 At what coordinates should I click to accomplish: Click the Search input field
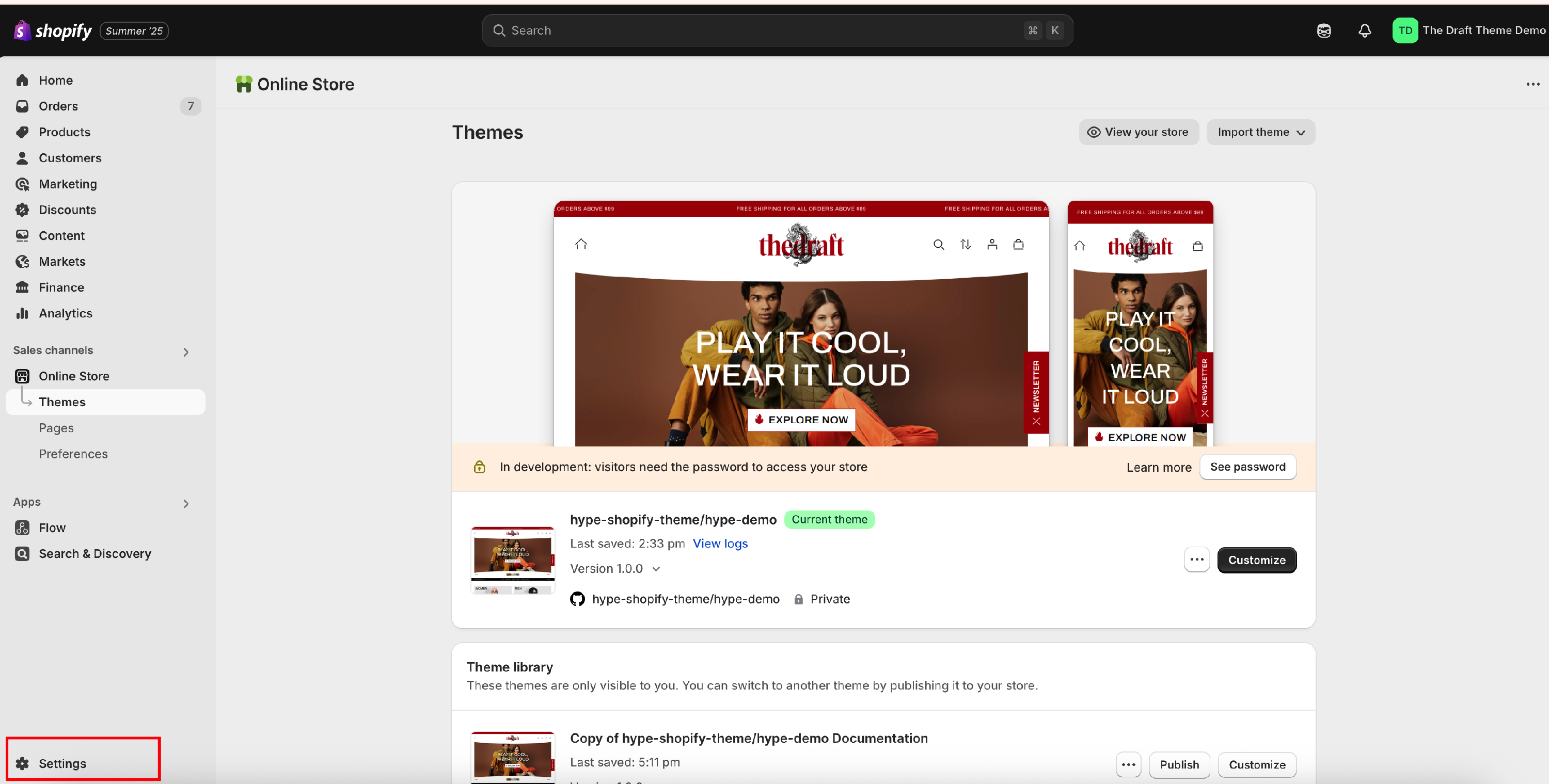coord(777,30)
